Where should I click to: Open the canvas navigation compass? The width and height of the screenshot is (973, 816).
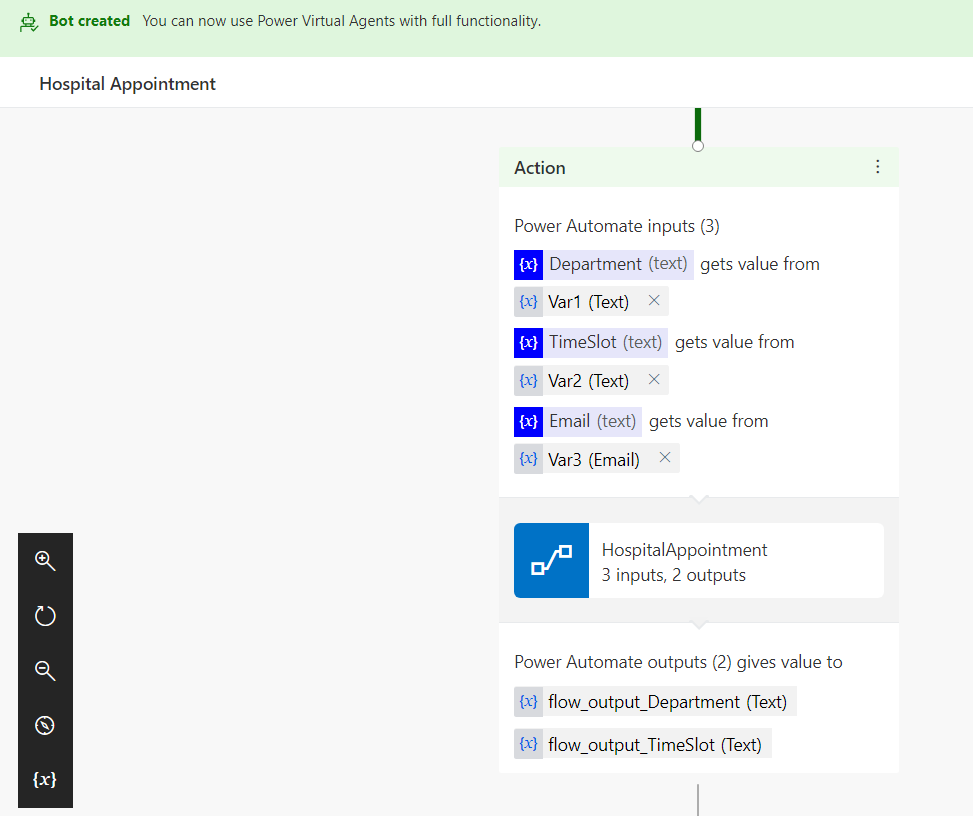(x=45, y=725)
